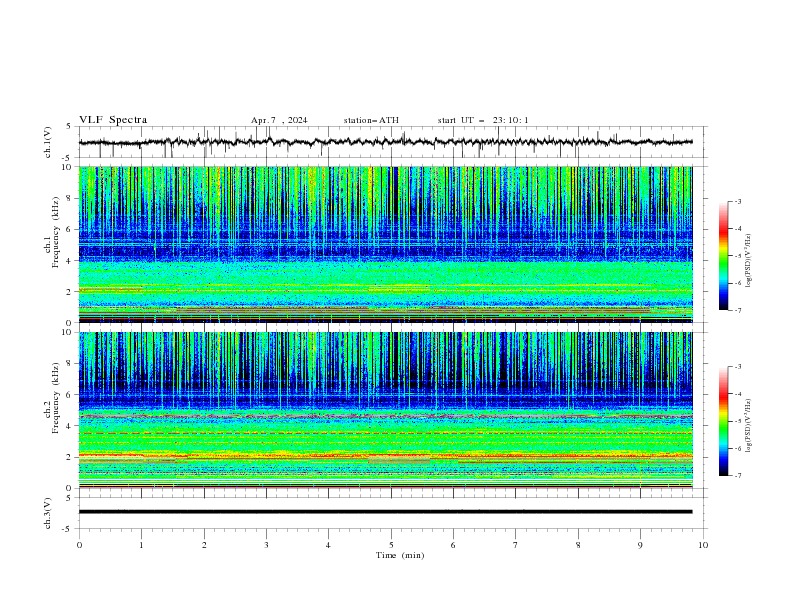Click the date label 'Apr. 7 , 2024'
The width and height of the screenshot is (792, 612).
point(279,120)
